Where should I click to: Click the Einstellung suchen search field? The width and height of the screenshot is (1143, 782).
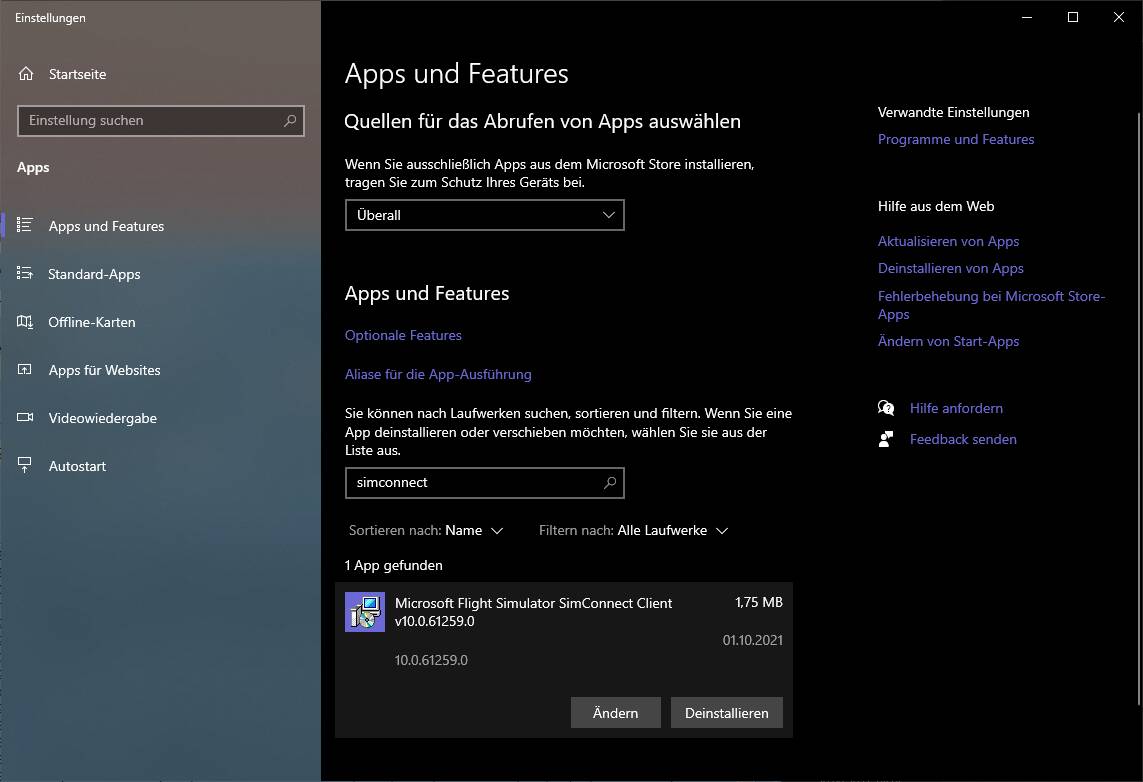pos(160,121)
